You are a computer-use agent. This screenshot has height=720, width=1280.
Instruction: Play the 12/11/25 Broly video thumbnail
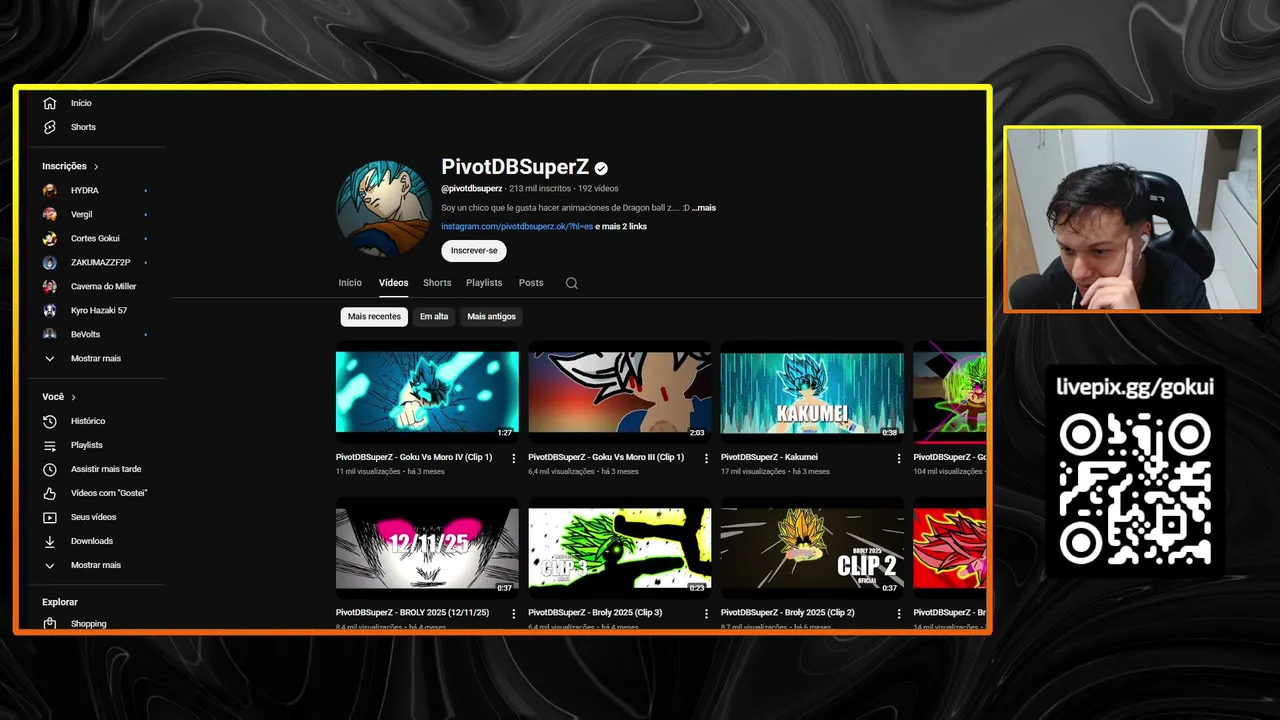coord(427,547)
